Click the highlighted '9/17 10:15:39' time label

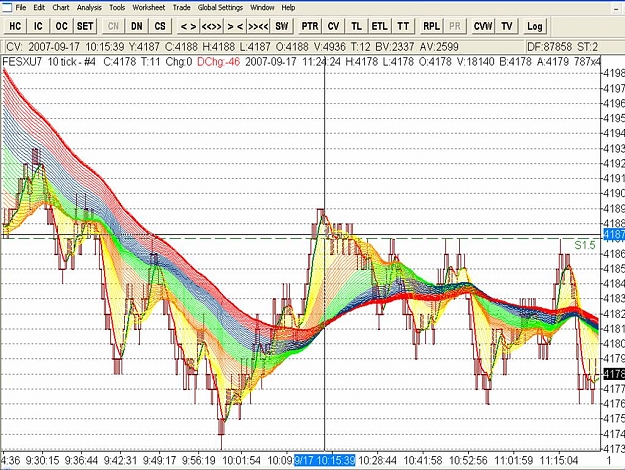[x=324, y=460]
